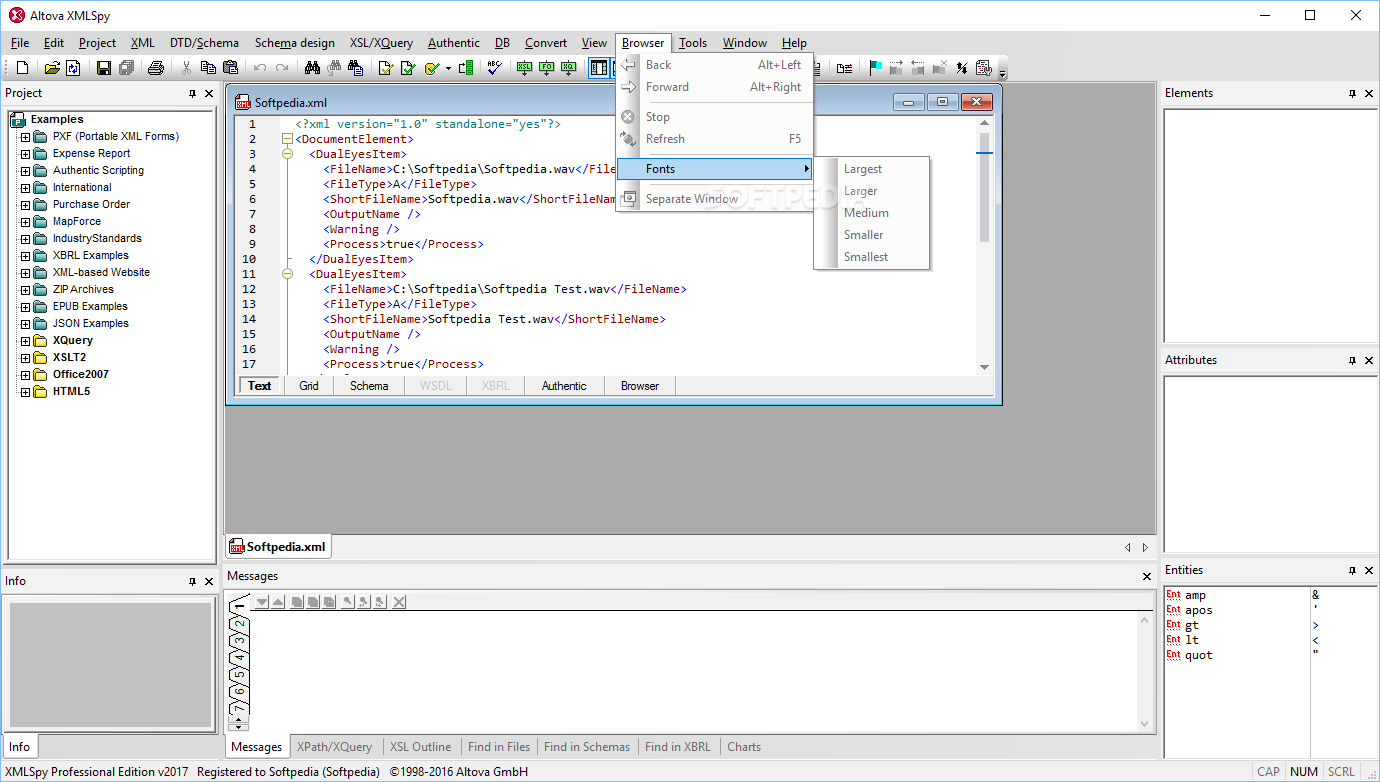Open the Charts output tab

[744, 747]
